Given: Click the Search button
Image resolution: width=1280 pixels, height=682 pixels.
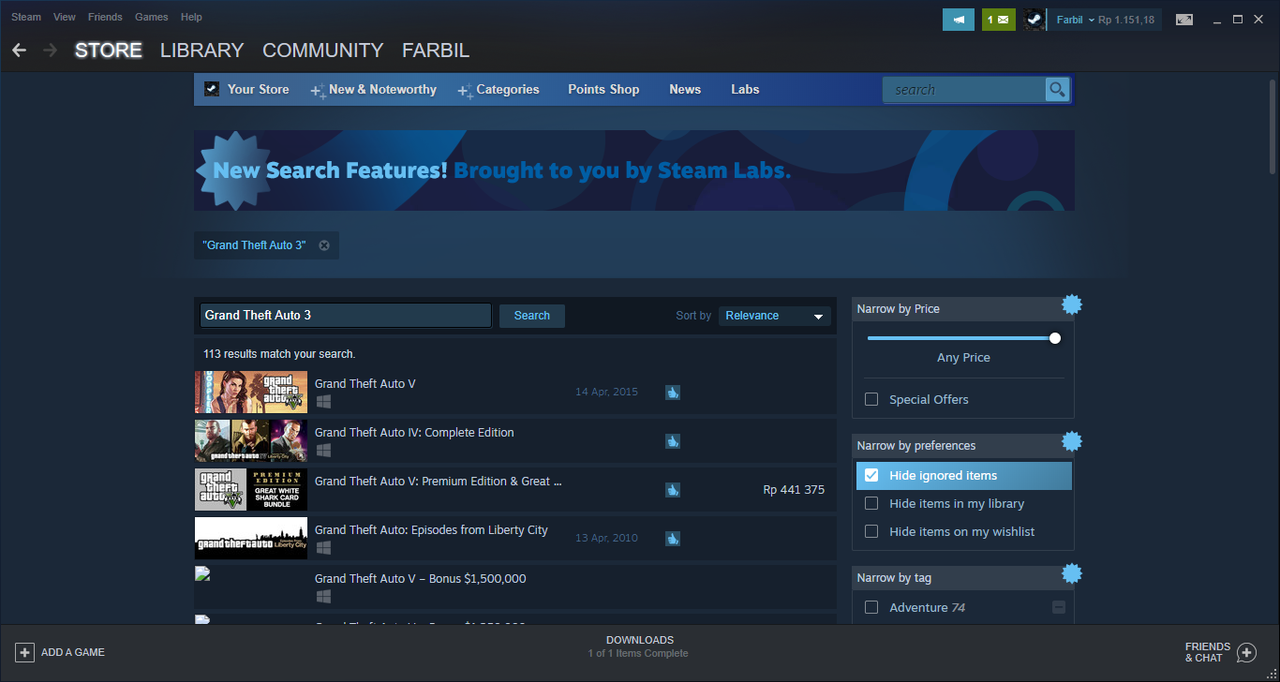Looking at the screenshot, I should 532,316.
